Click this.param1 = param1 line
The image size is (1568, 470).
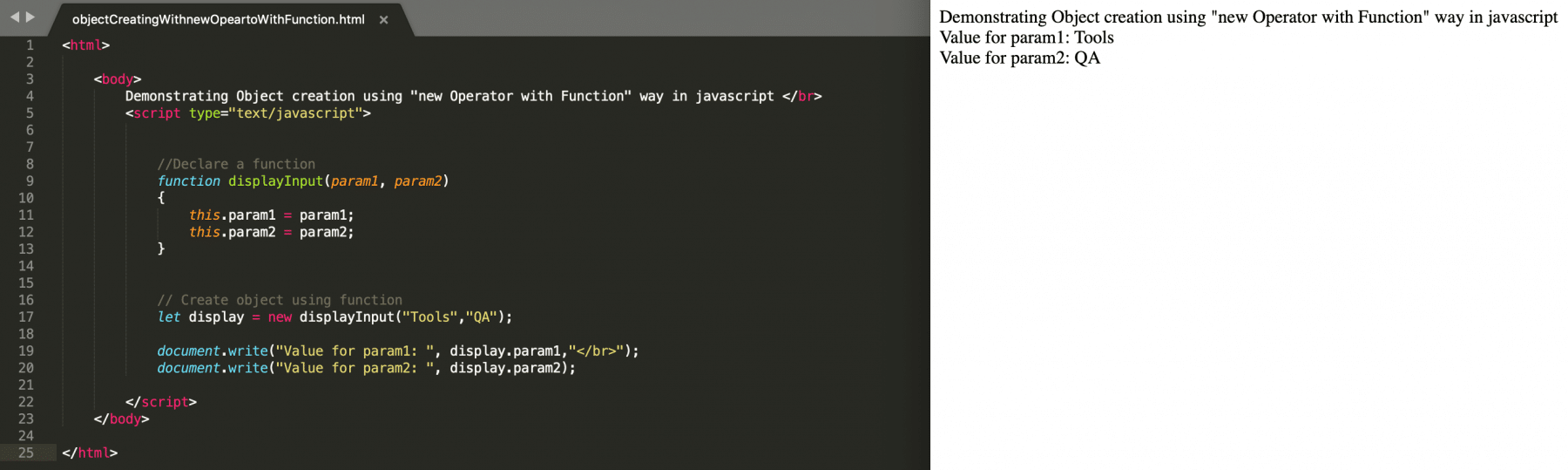click(272, 215)
